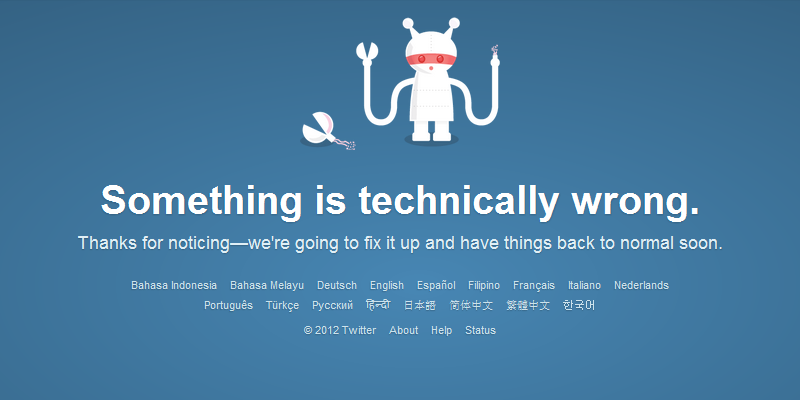Select Português language link
The image size is (800, 400).
click(228, 305)
